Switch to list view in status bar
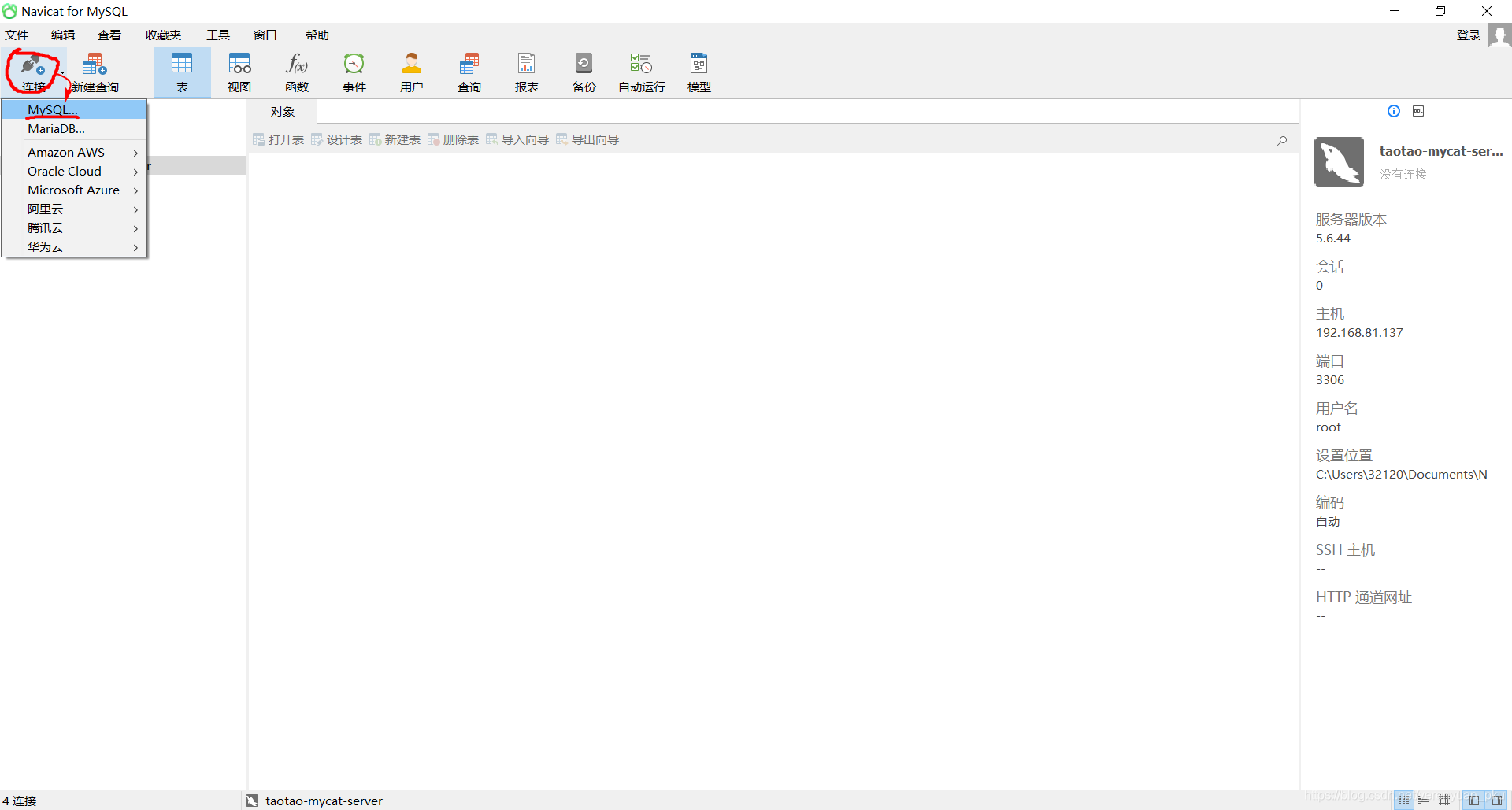The image size is (1512, 810). [1424, 800]
